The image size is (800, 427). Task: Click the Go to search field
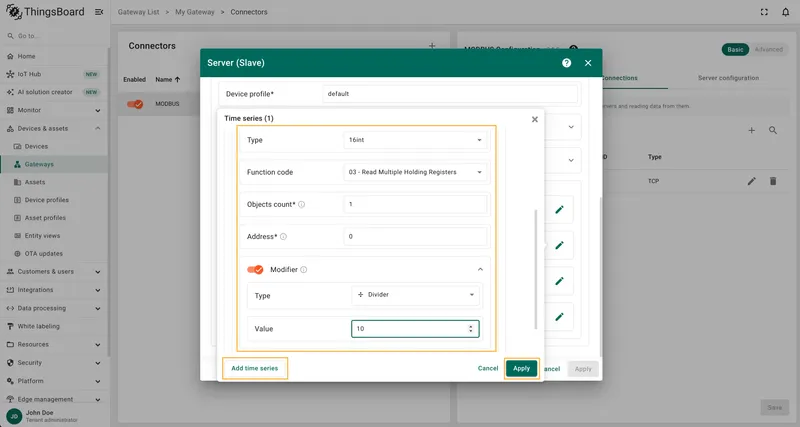[x=54, y=36]
